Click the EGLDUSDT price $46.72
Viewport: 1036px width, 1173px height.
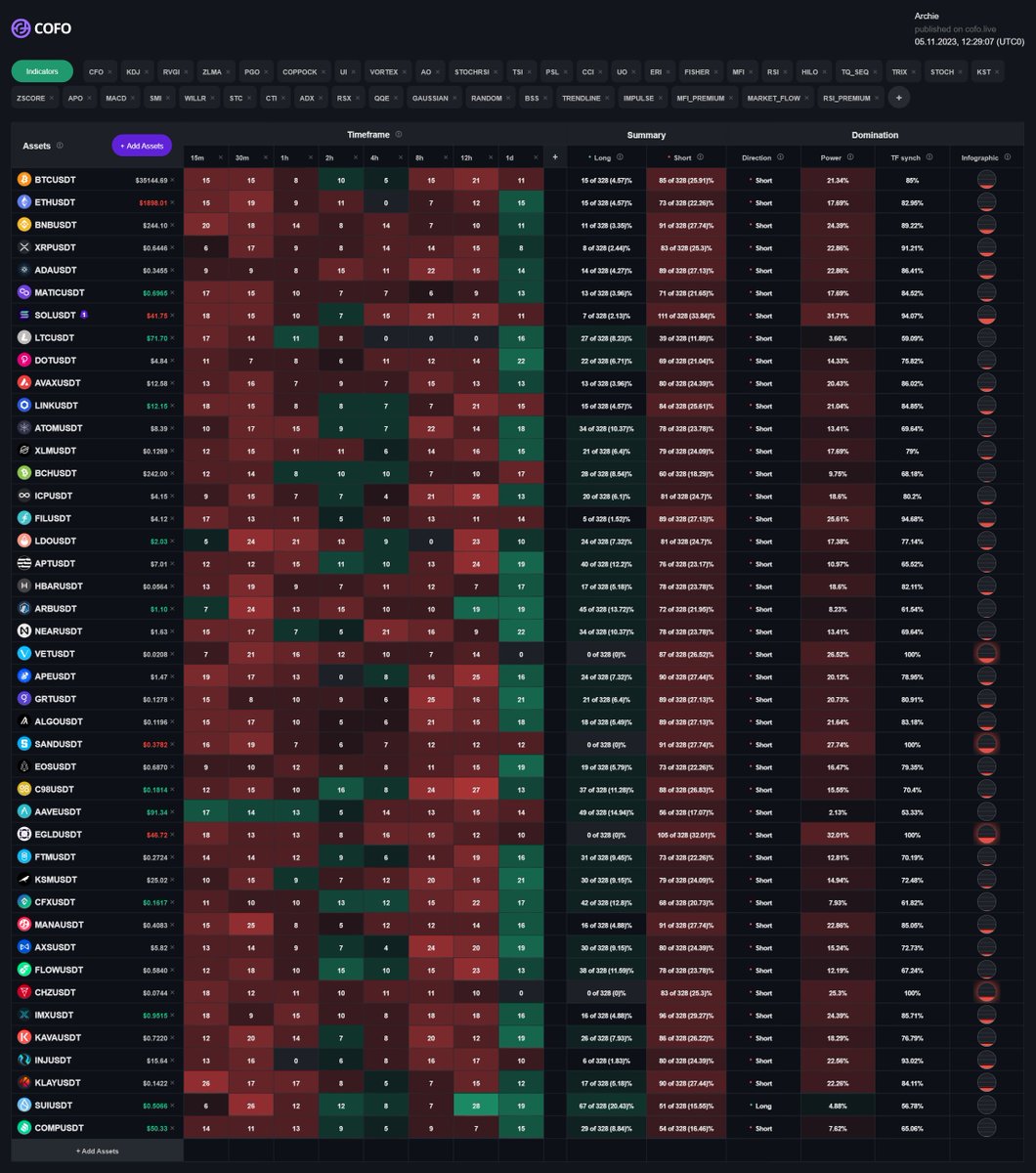coord(157,835)
